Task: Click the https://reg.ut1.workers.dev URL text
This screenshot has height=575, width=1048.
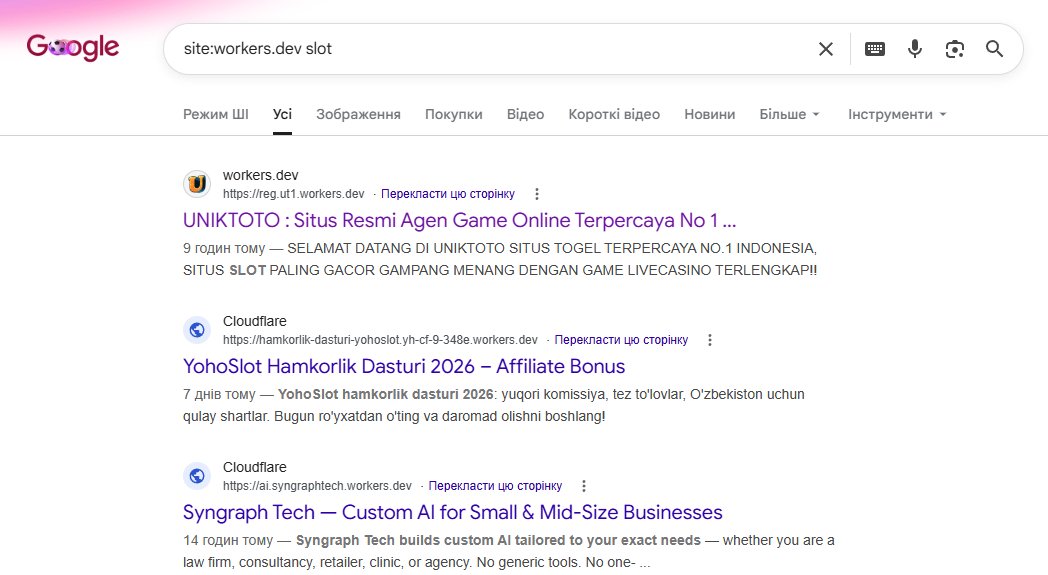Action: (x=293, y=194)
